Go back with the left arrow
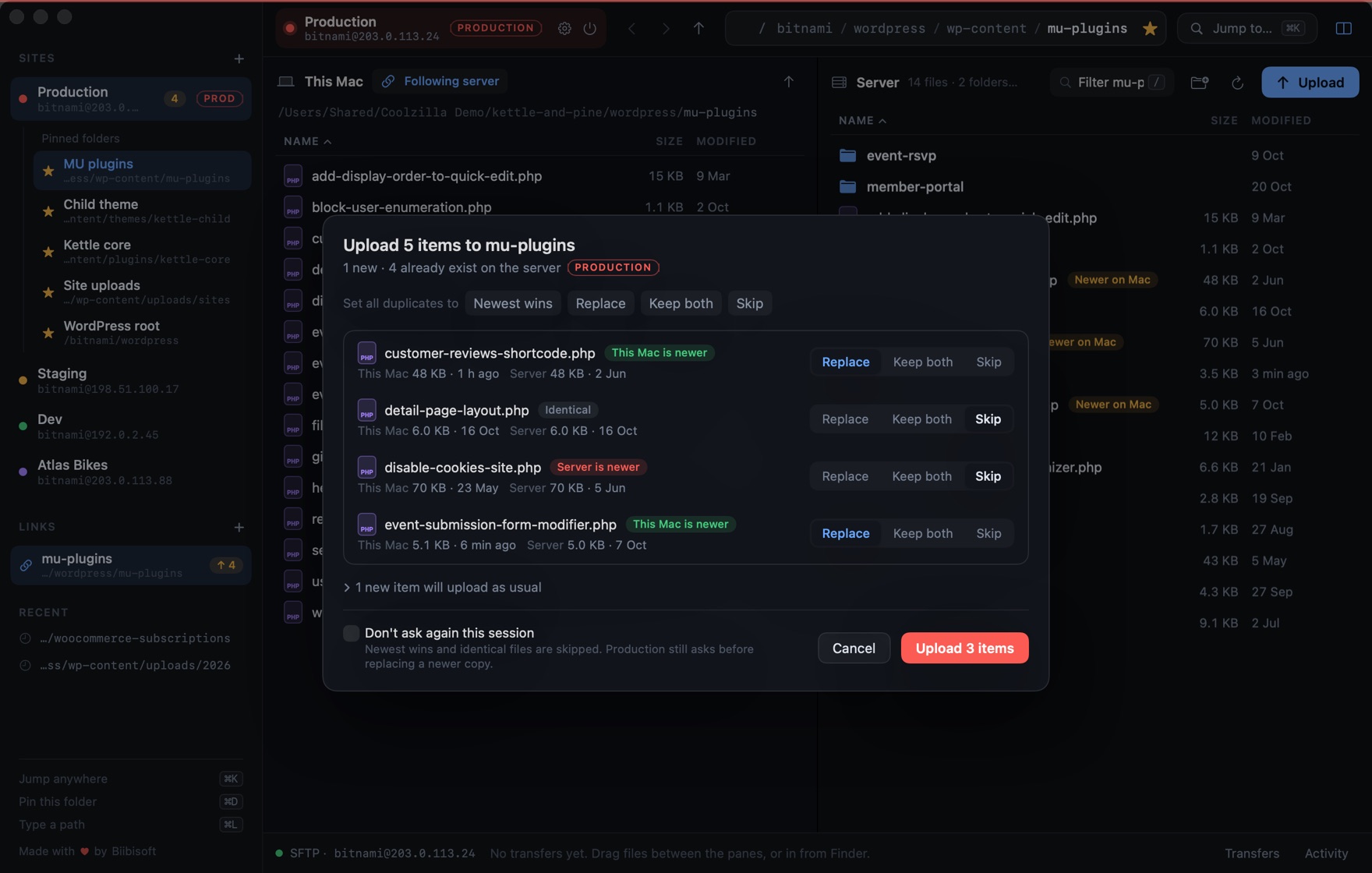The image size is (1372, 873). [632, 28]
